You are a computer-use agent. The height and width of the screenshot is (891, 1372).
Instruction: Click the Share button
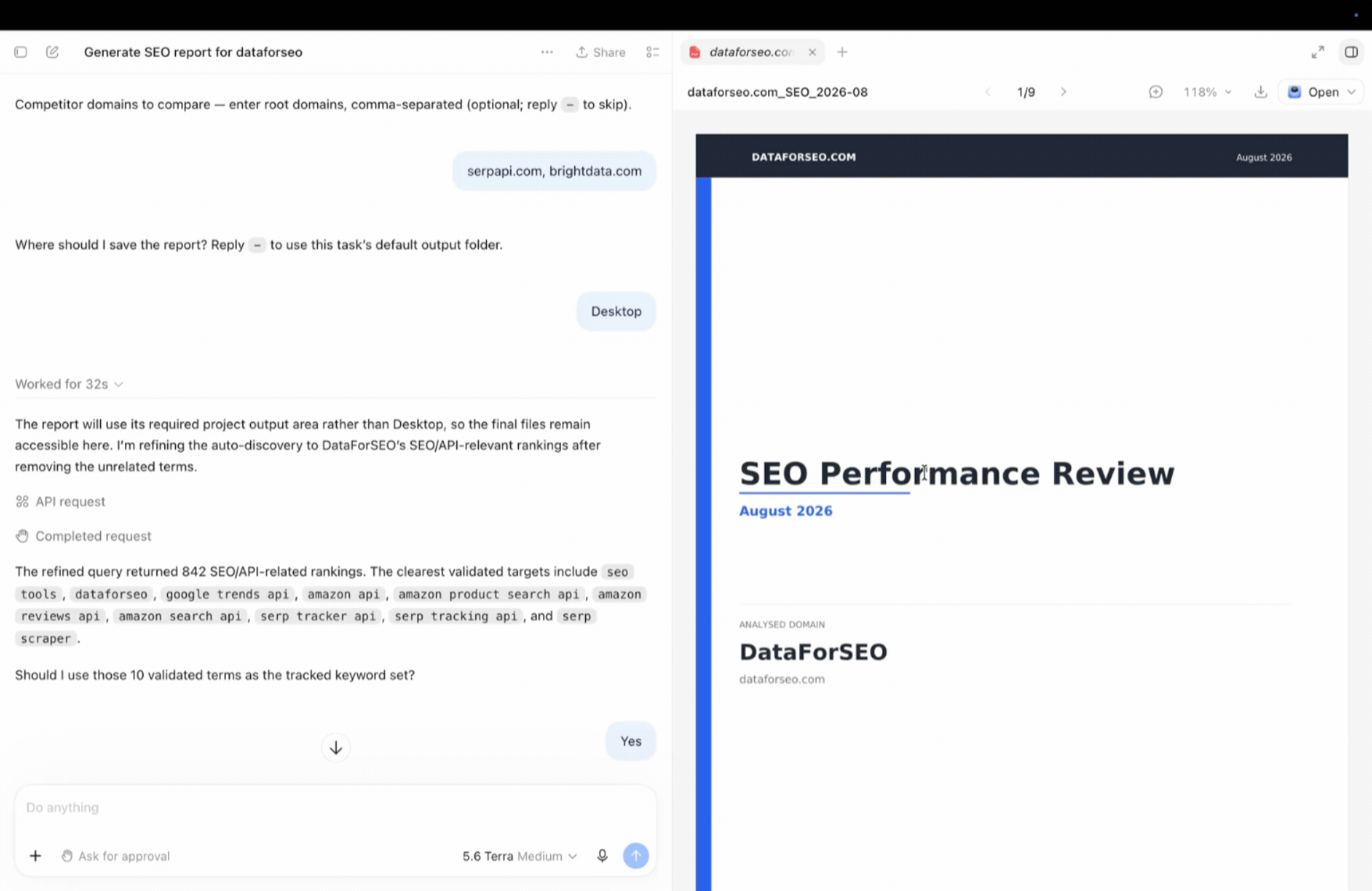pos(600,52)
